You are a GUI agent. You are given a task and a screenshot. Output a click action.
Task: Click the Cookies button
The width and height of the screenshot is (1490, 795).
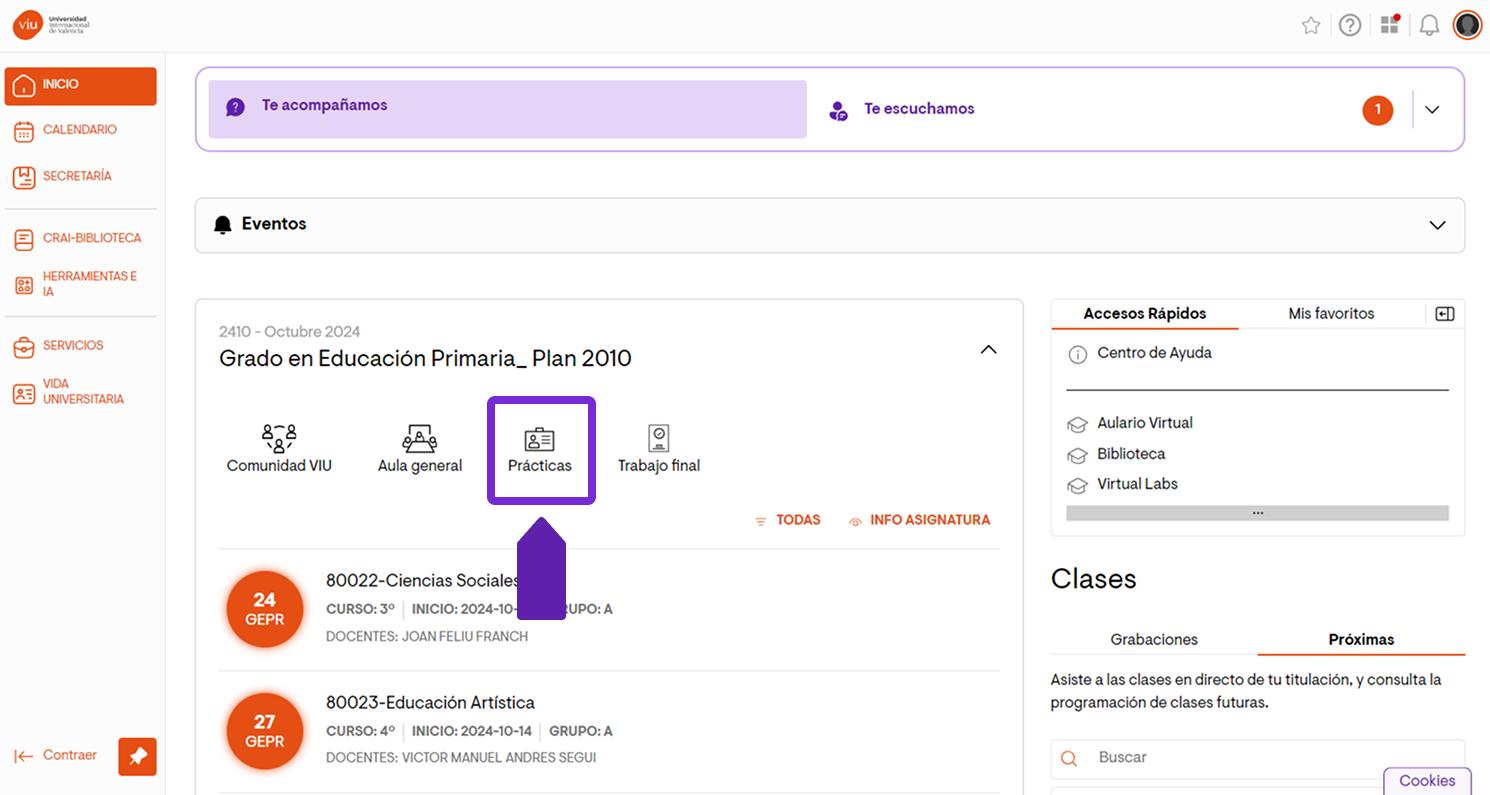(1427, 781)
